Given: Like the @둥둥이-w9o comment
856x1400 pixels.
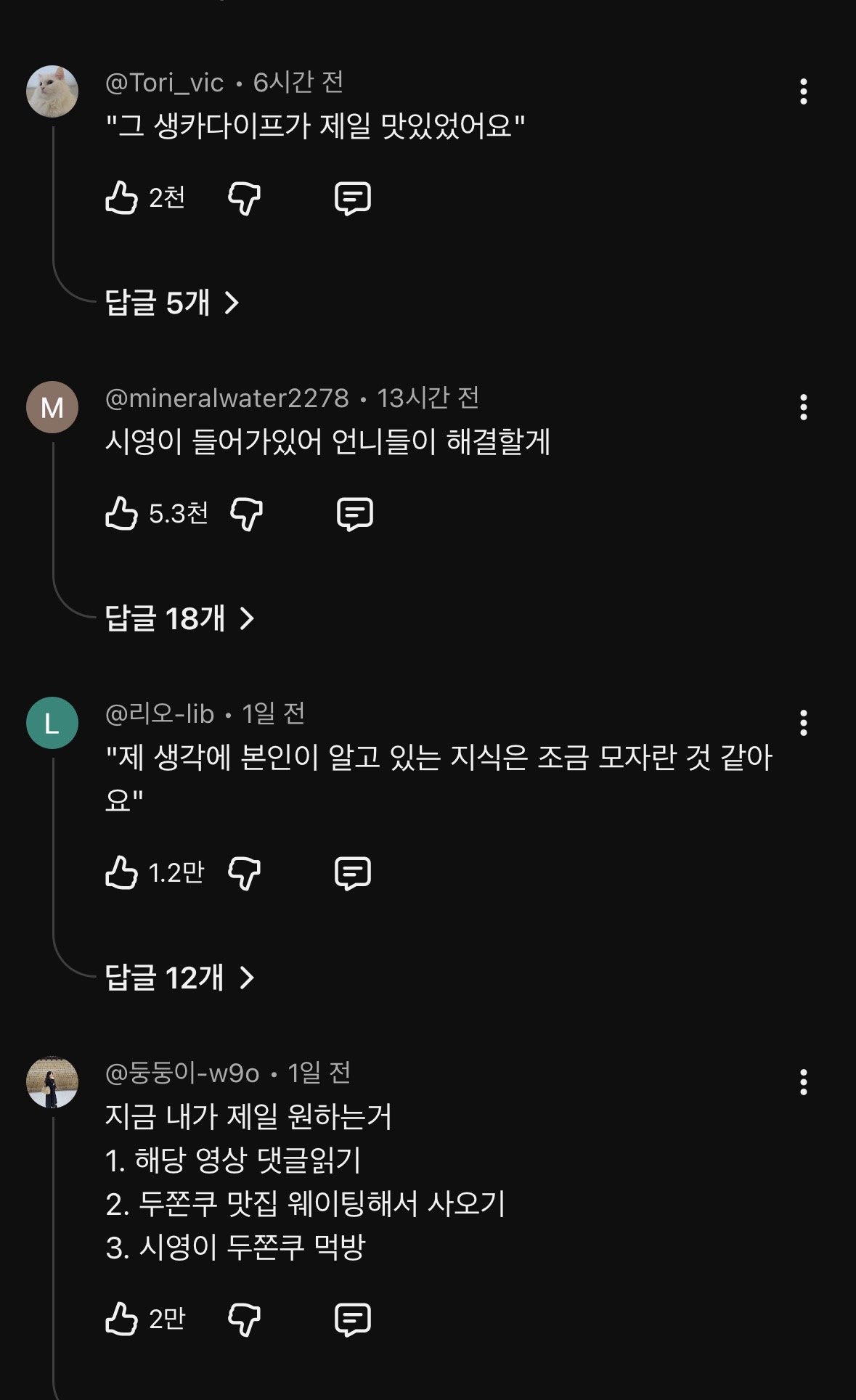Looking at the screenshot, I should [121, 1319].
